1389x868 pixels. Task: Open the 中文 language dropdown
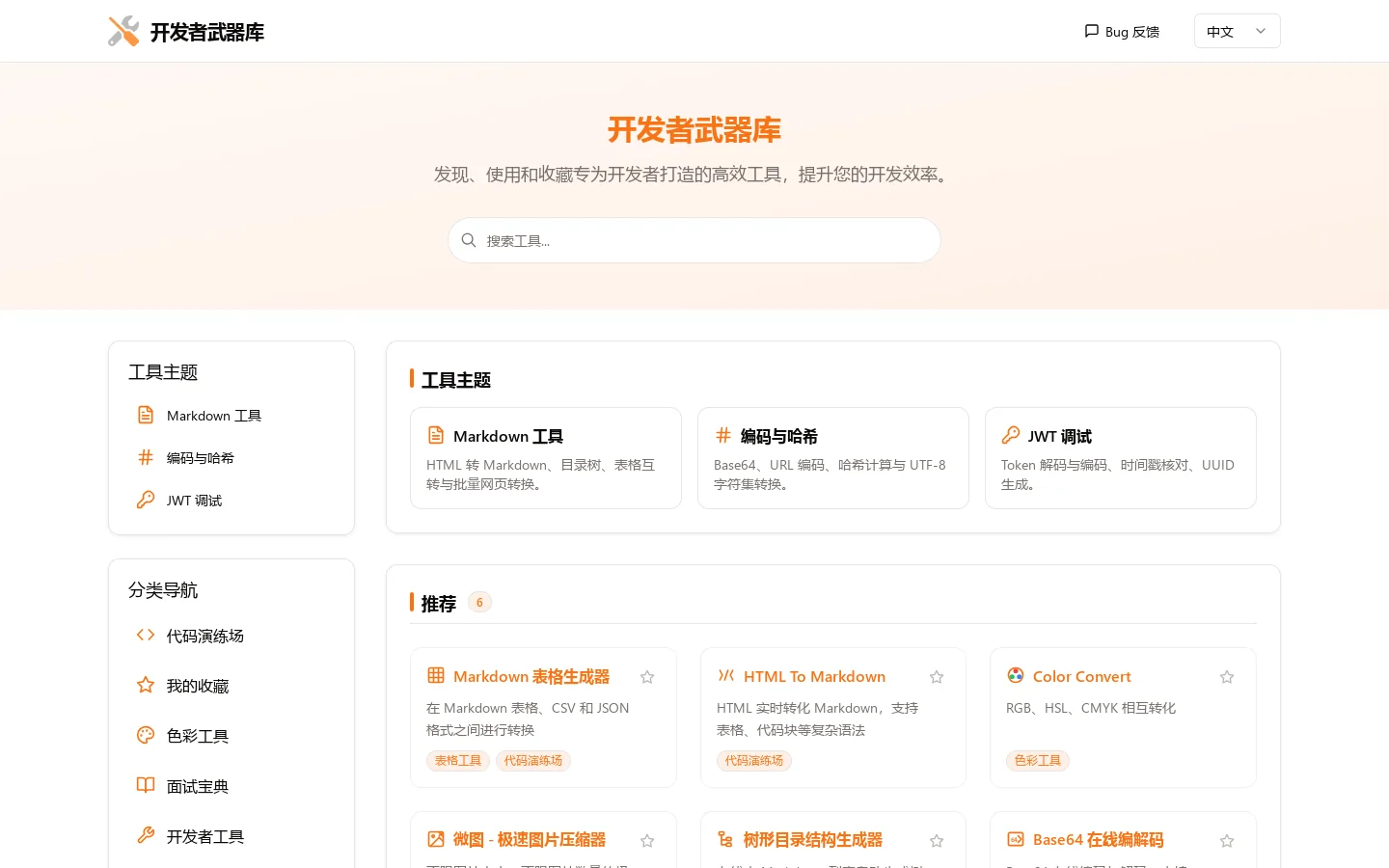coord(1237,31)
